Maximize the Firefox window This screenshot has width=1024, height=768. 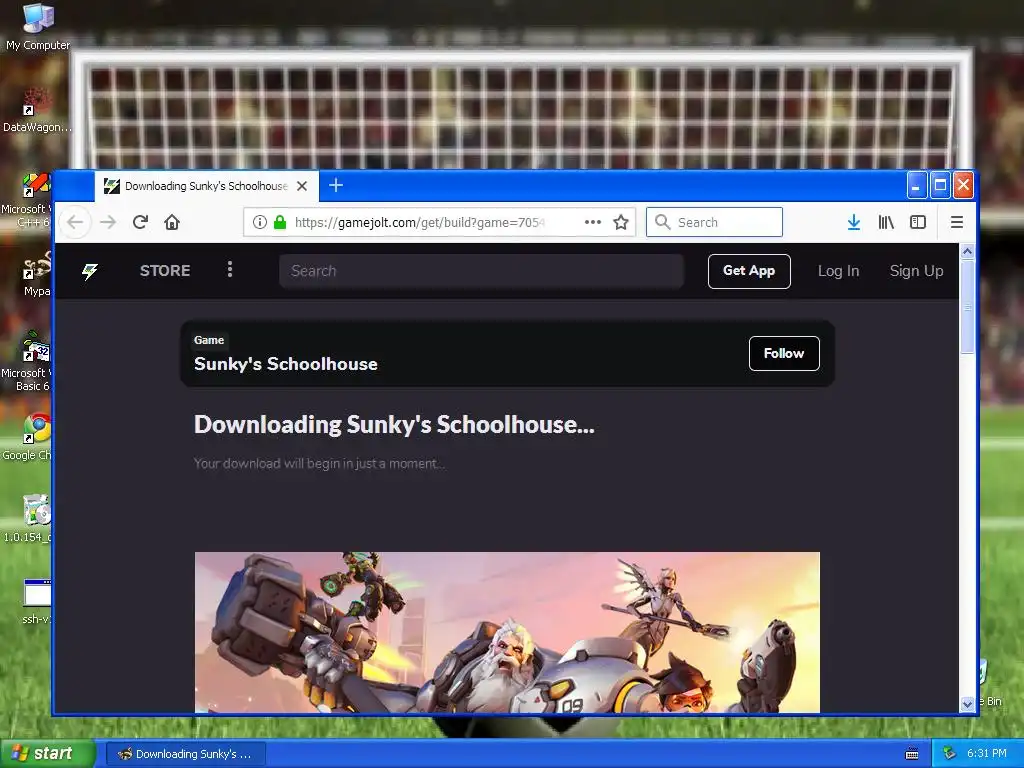(940, 185)
